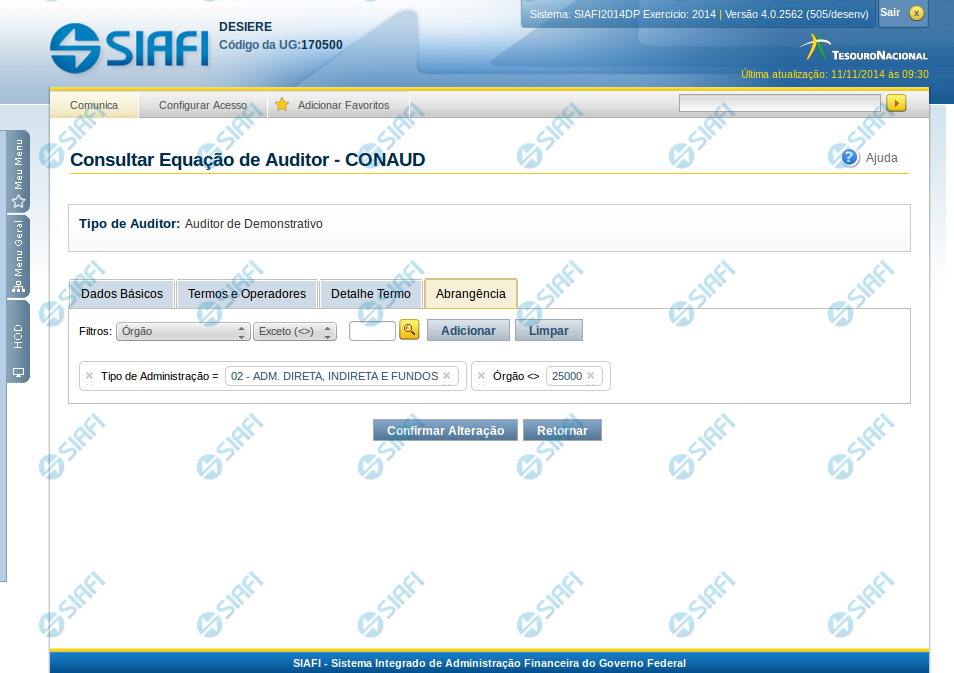
Task: Click the Confirmar Alteração button
Action: [x=445, y=430]
